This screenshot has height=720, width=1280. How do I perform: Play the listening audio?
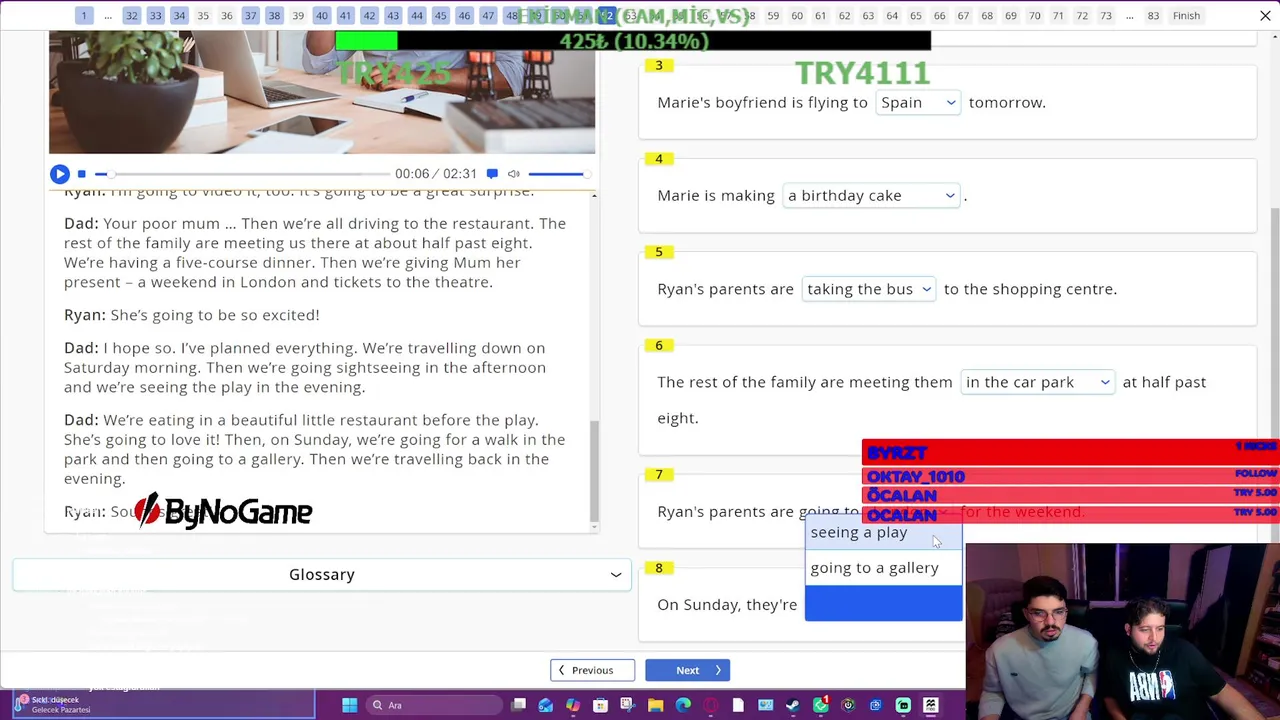pos(60,174)
